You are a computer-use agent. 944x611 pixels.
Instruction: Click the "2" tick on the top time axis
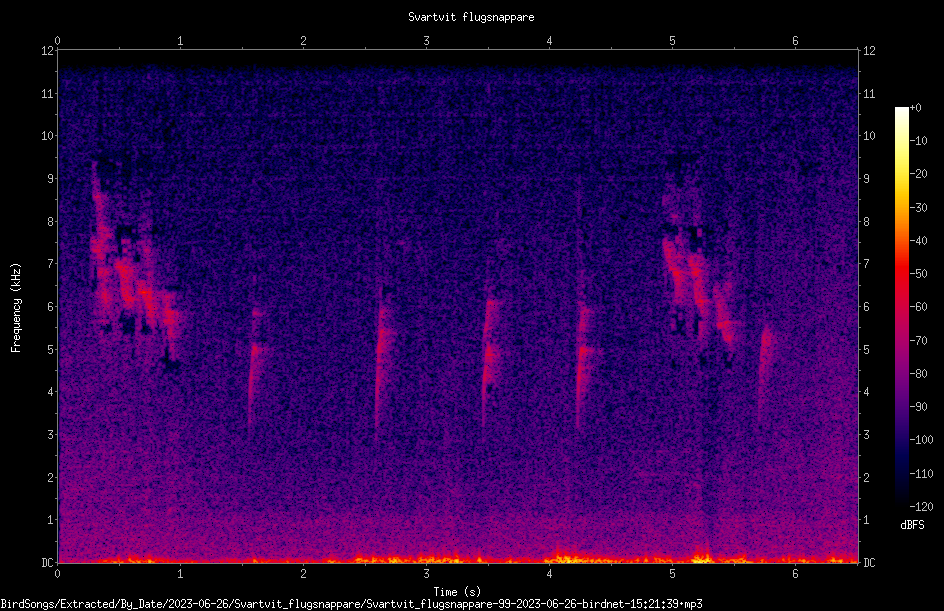[303, 41]
